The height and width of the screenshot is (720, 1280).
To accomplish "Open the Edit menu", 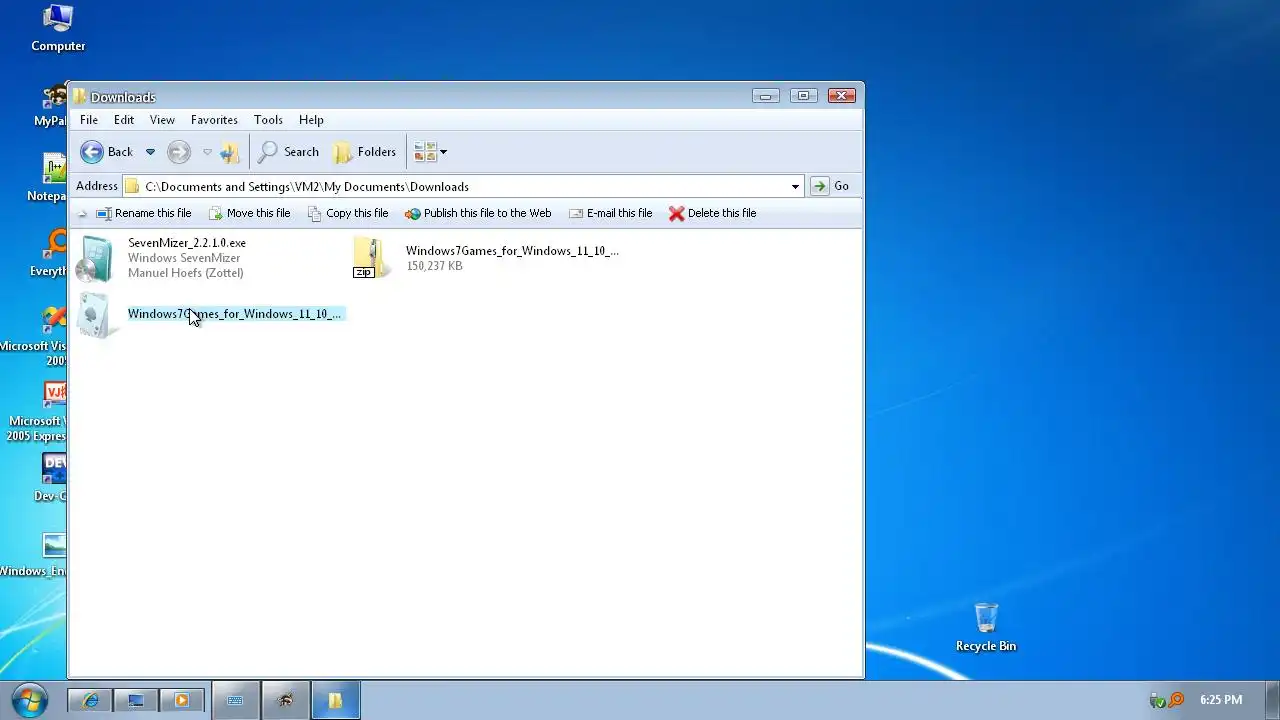I will 124,120.
